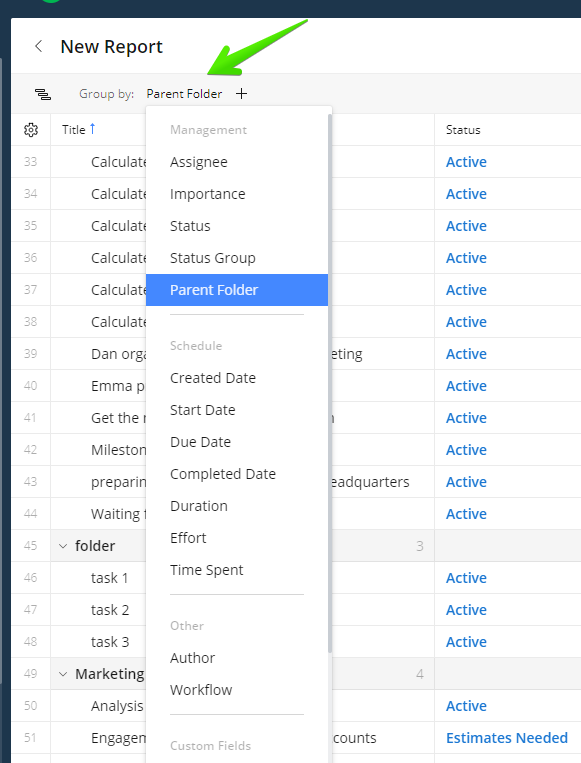The width and height of the screenshot is (581, 763).
Task: Collapse the Marketing group row
Action: coord(63,674)
